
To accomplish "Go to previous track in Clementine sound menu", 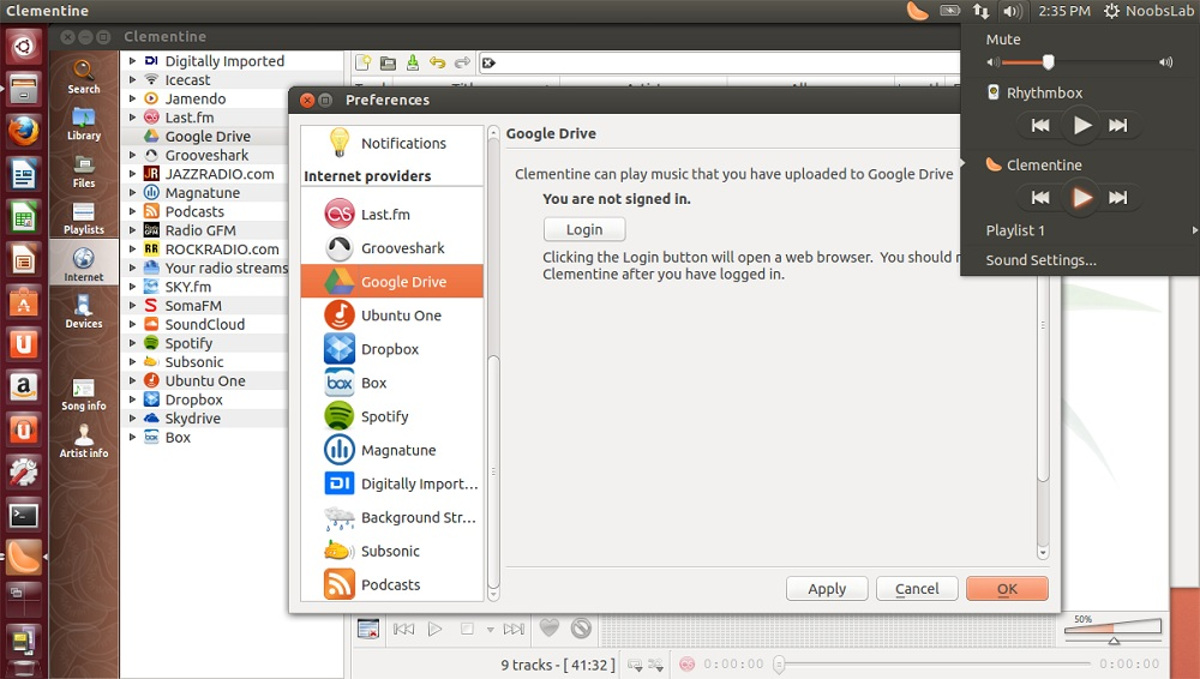I will pyautogui.click(x=1041, y=197).
